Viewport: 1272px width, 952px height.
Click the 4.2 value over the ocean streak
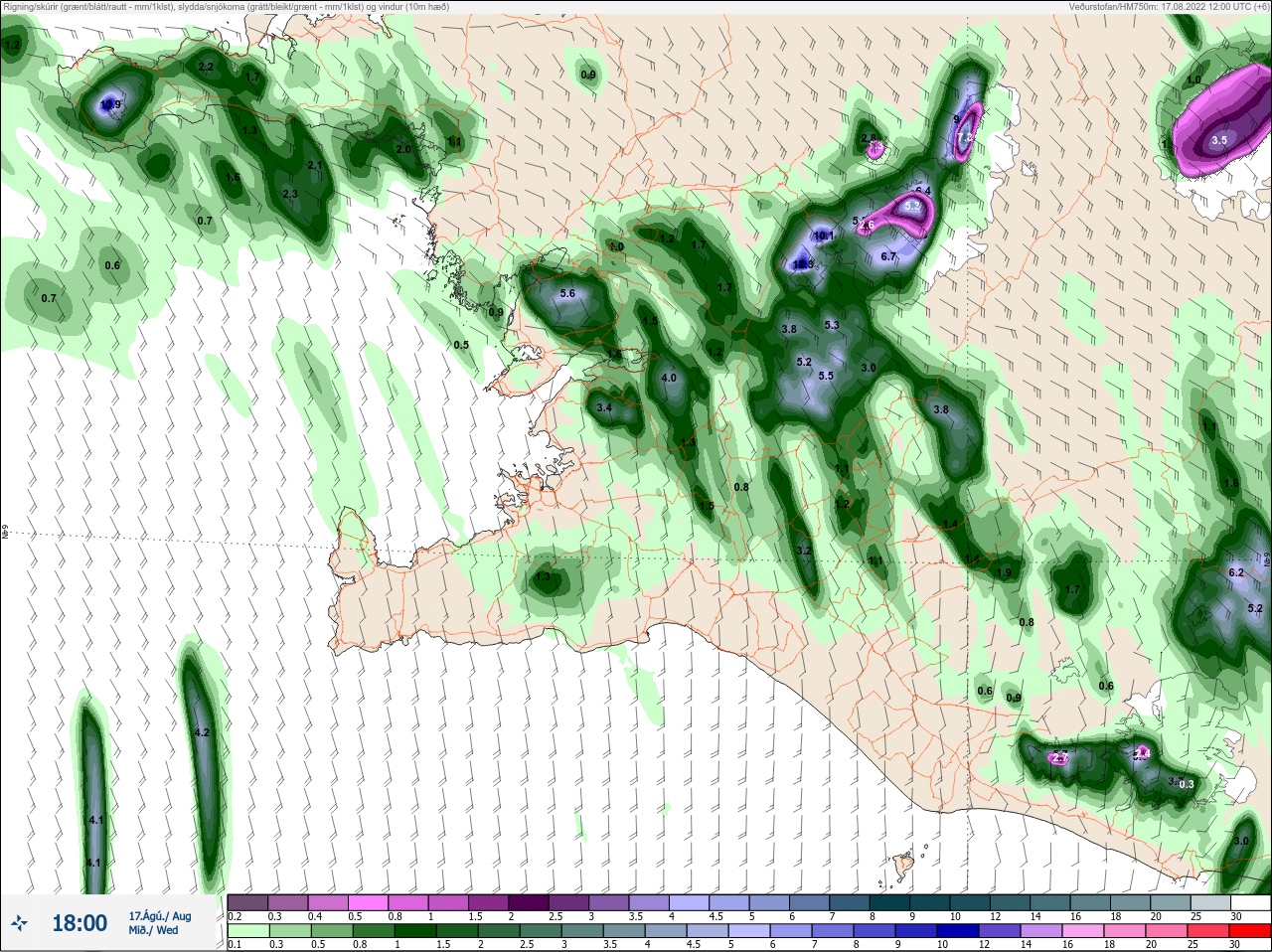202,732
